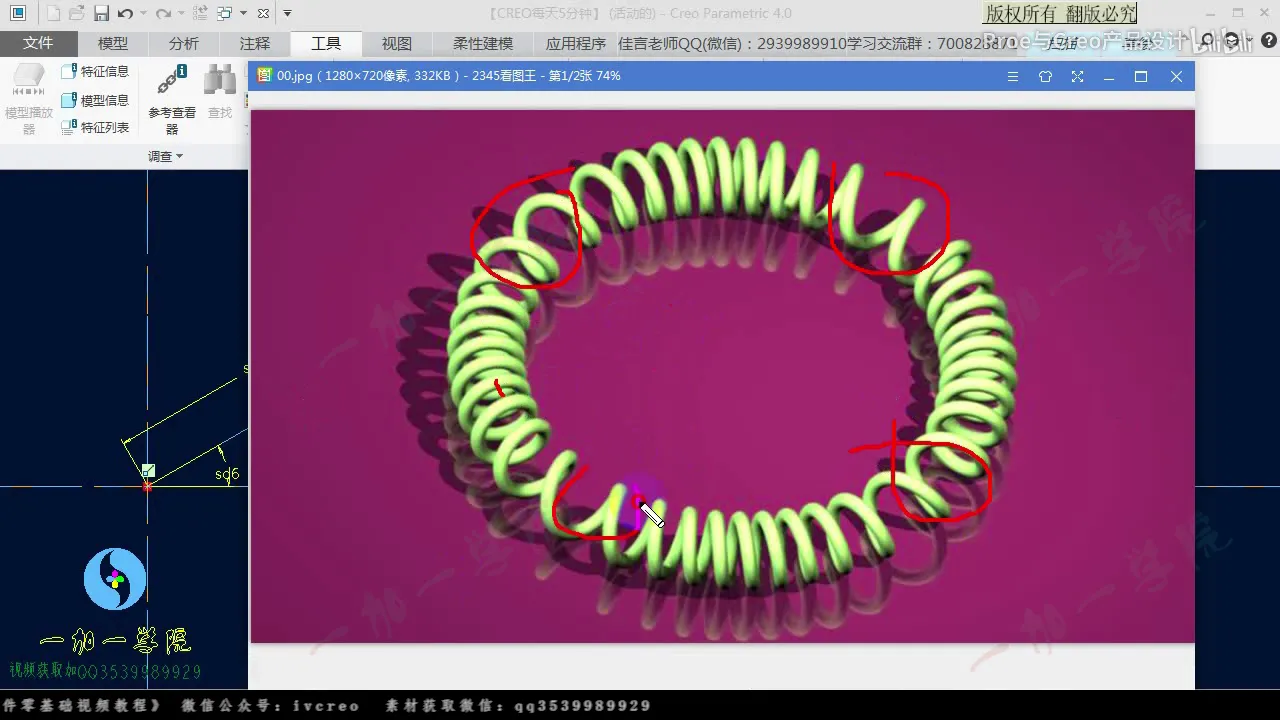1280x720 pixels.
Task: Click the 特征信息 feature info button
Action: [95, 72]
